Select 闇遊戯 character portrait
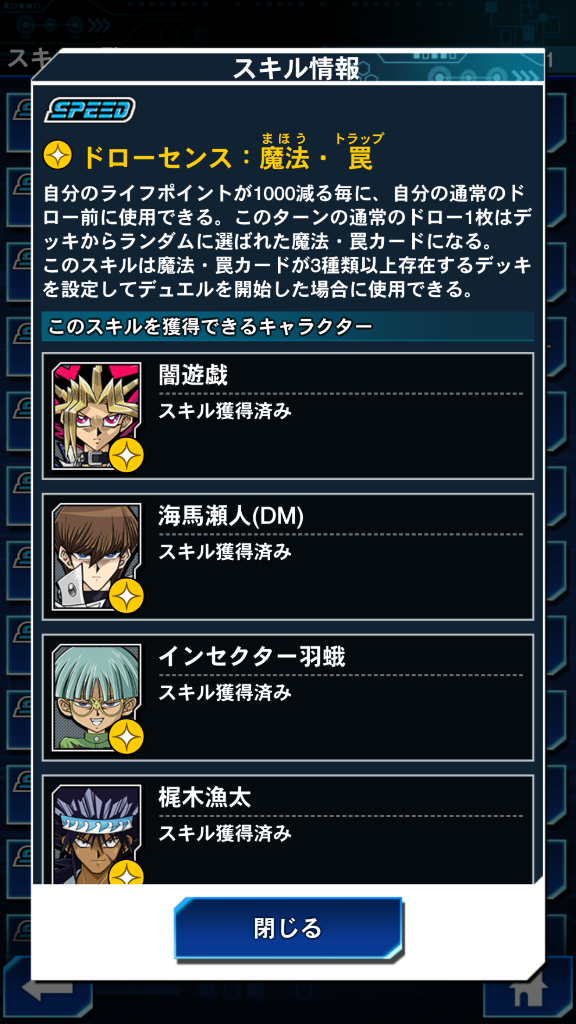Screen dimensions: 576x1024 click(97, 415)
